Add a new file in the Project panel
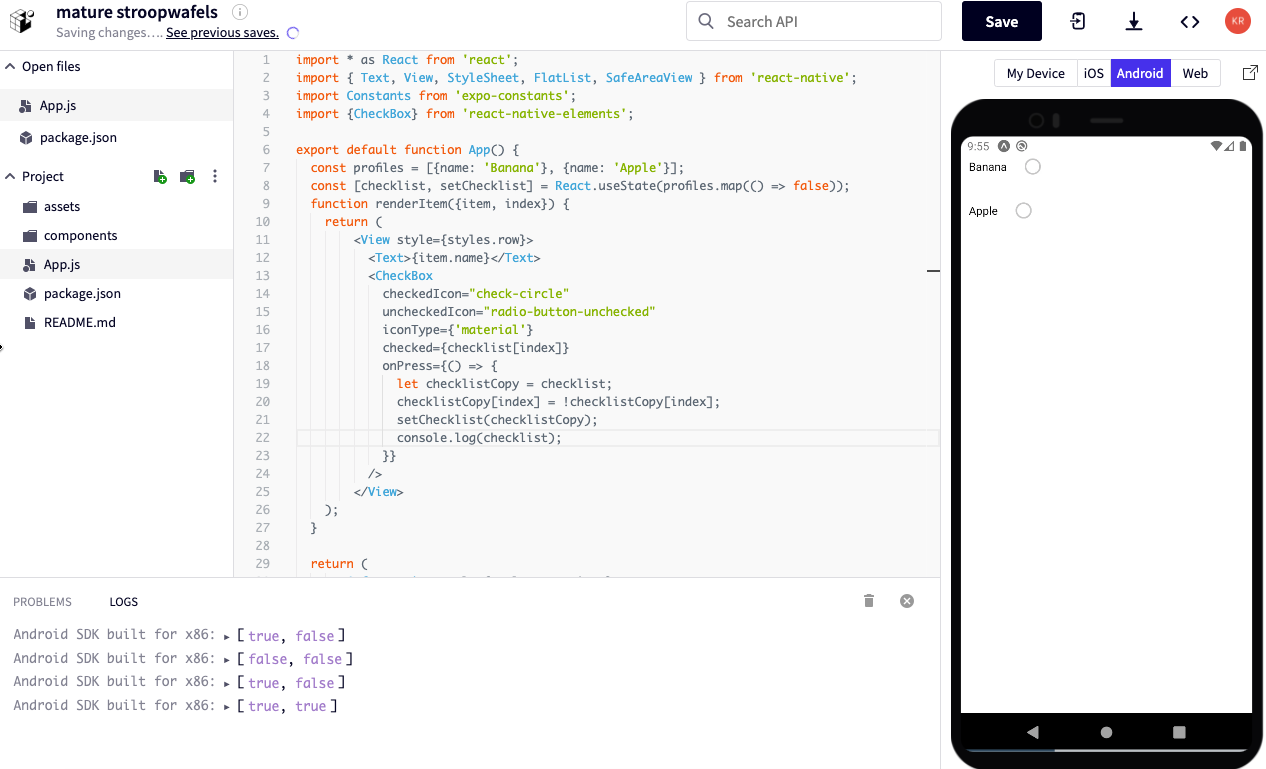Viewport: 1266px width, 769px height. 160,177
